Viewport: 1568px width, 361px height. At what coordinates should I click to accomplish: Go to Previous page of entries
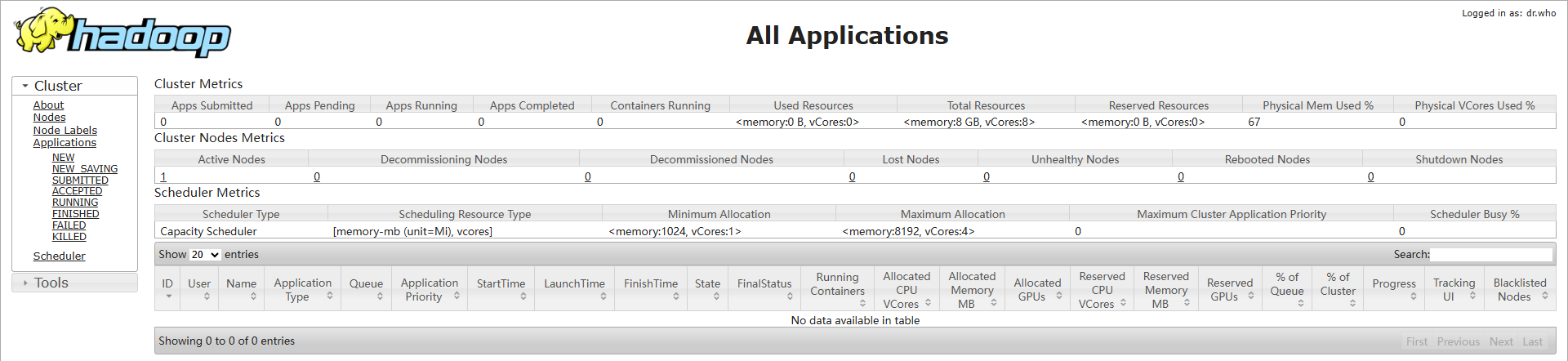click(x=1459, y=341)
